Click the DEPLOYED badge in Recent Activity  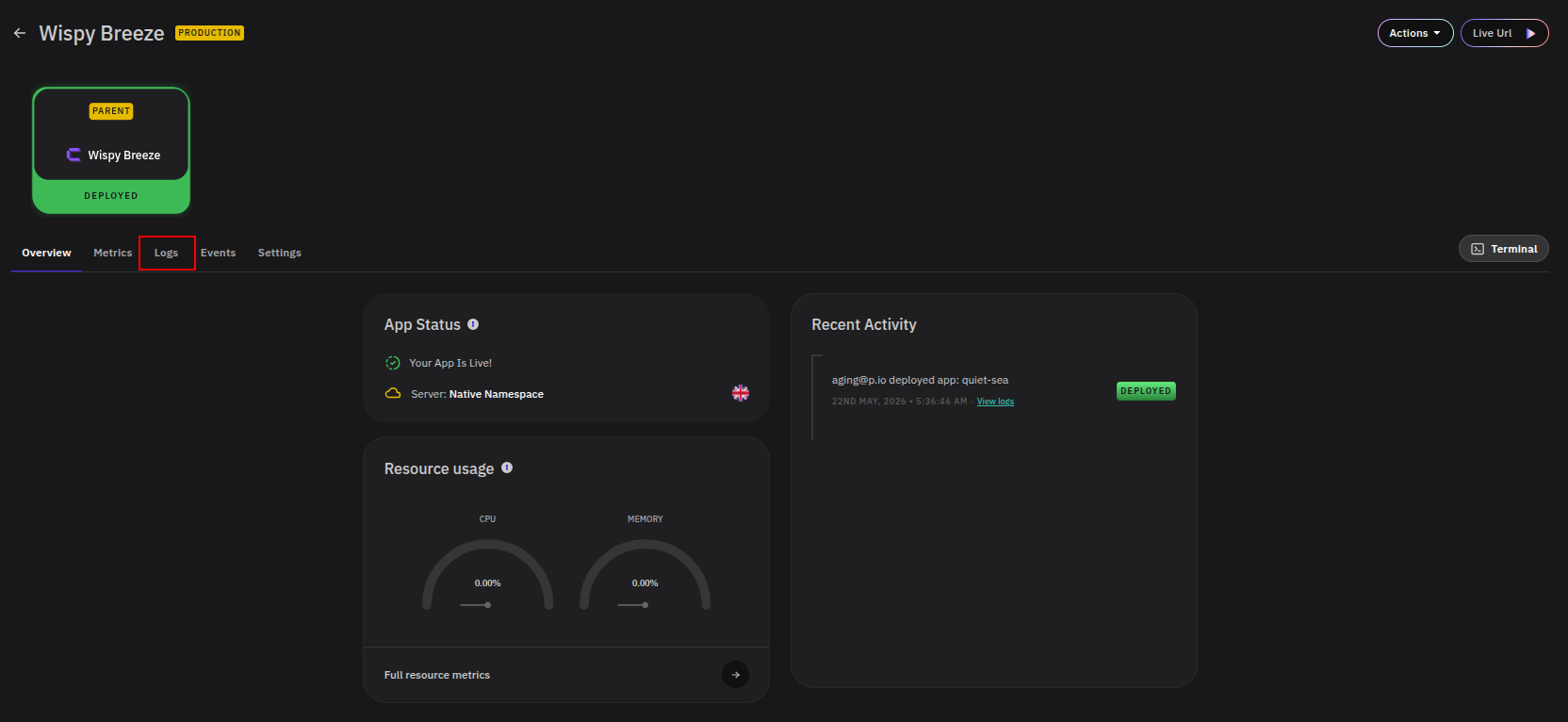tap(1146, 391)
